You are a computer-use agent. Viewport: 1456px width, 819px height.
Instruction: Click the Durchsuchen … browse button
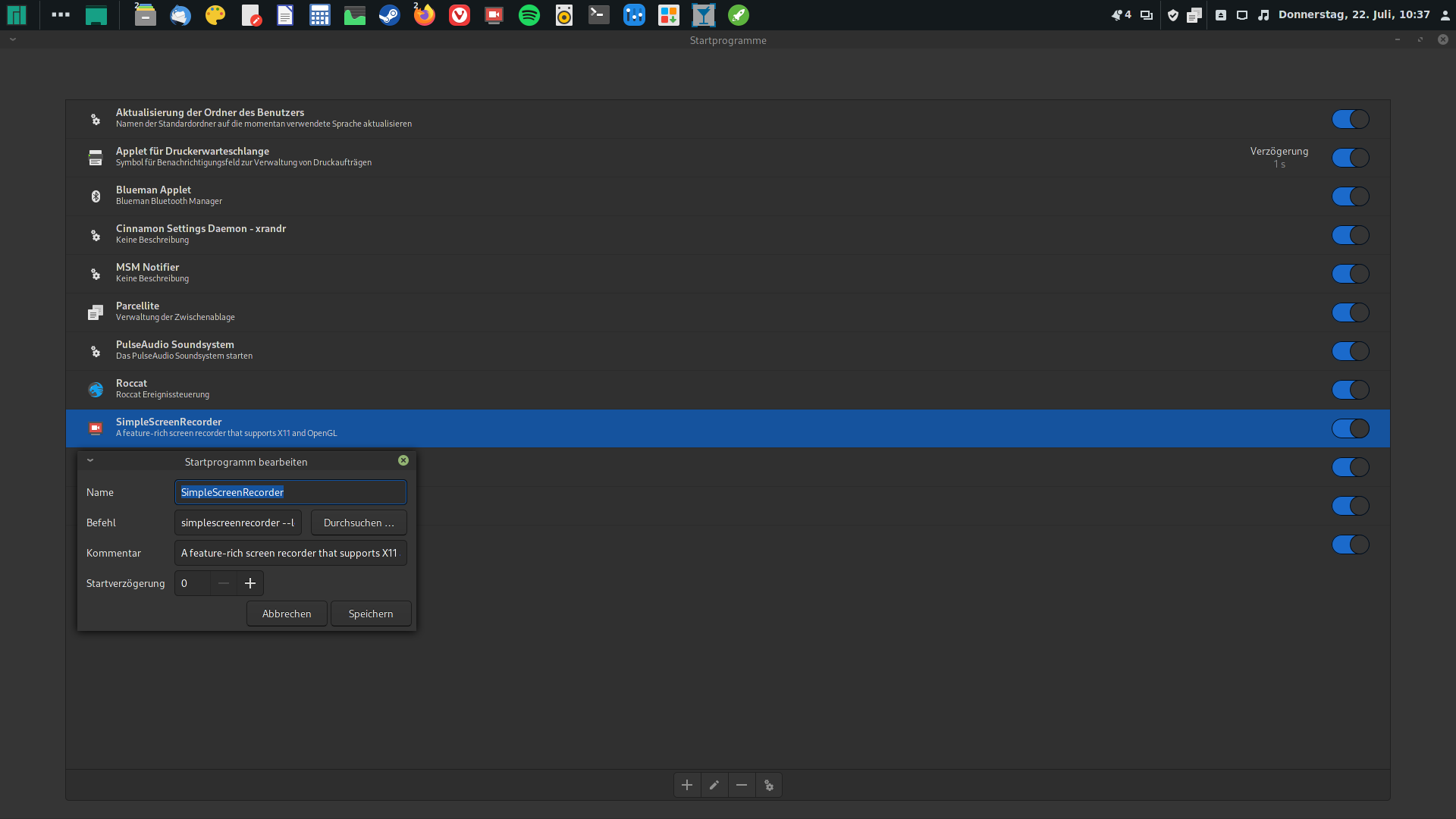click(x=359, y=522)
